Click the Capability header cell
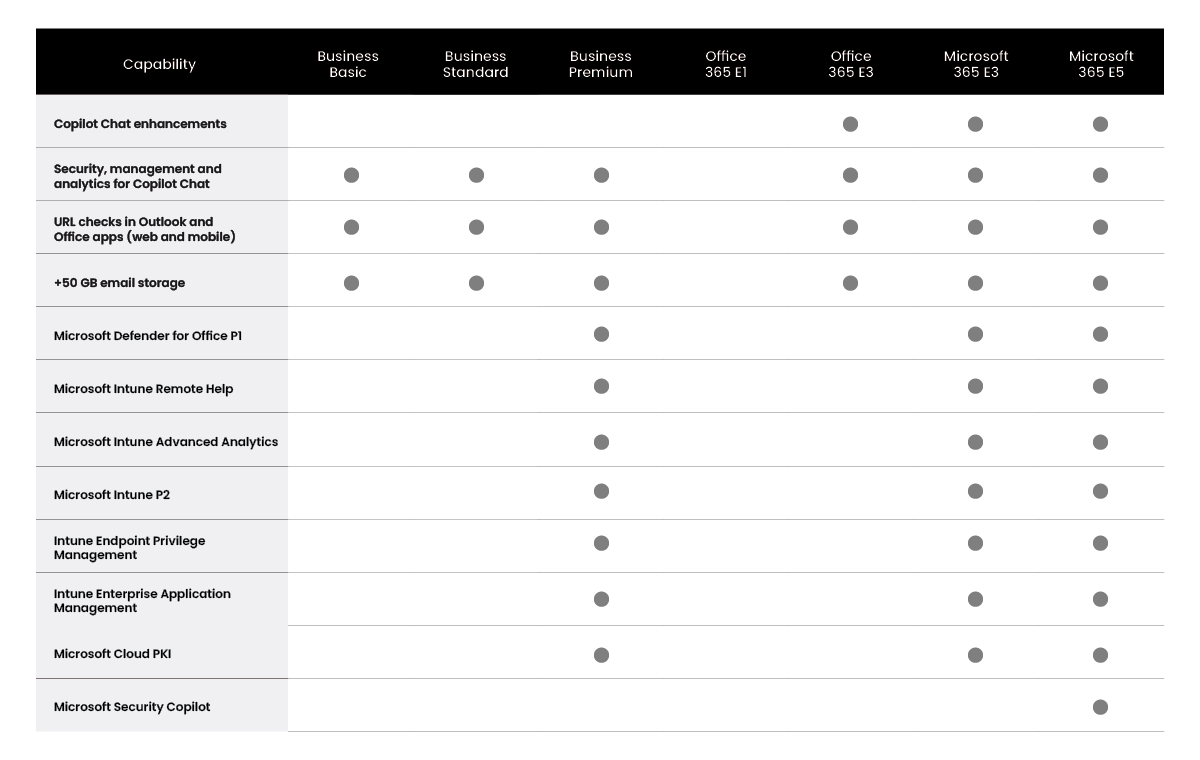 (x=159, y=64)
